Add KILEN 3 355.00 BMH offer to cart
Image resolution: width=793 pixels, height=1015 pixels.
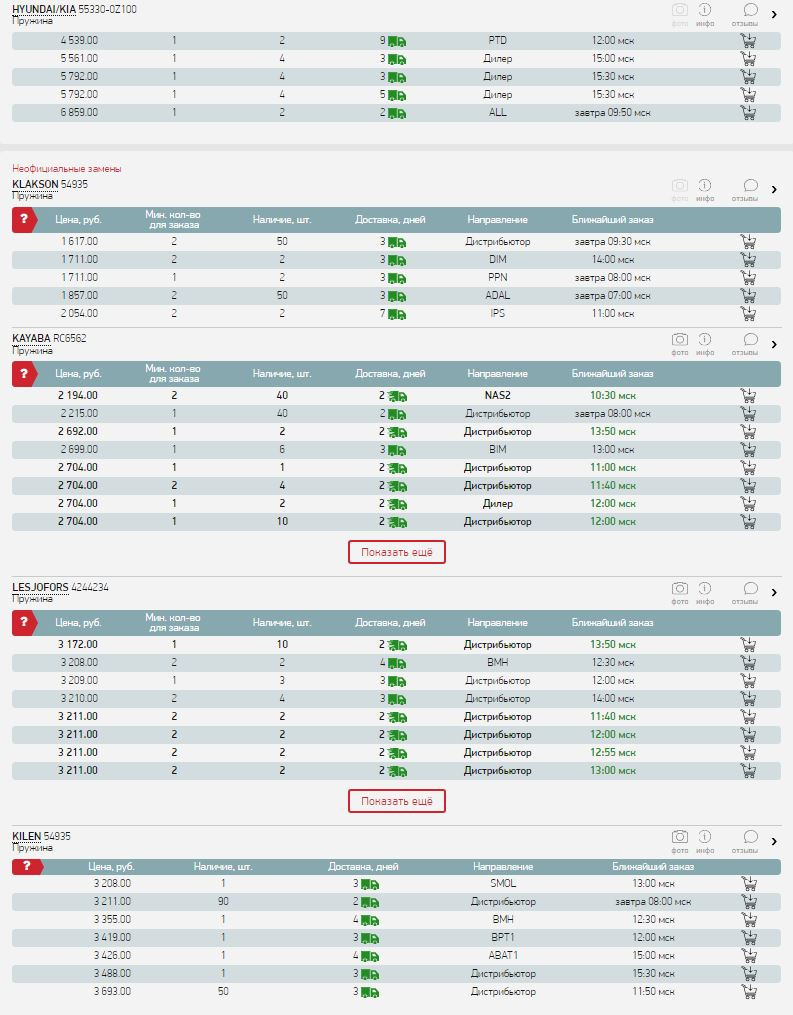tap(748, 920)
